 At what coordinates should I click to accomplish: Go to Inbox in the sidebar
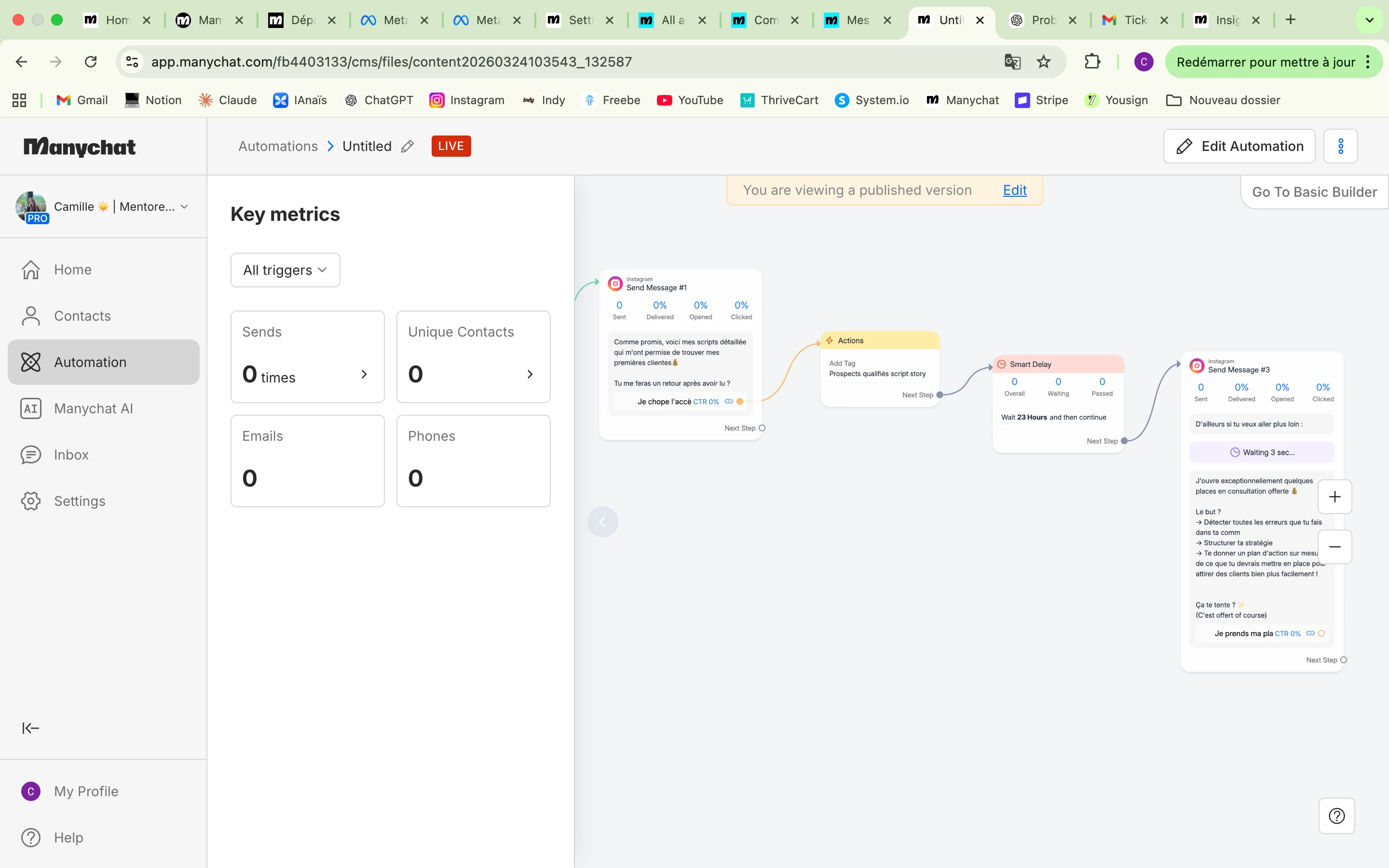[x=71, y=455]
